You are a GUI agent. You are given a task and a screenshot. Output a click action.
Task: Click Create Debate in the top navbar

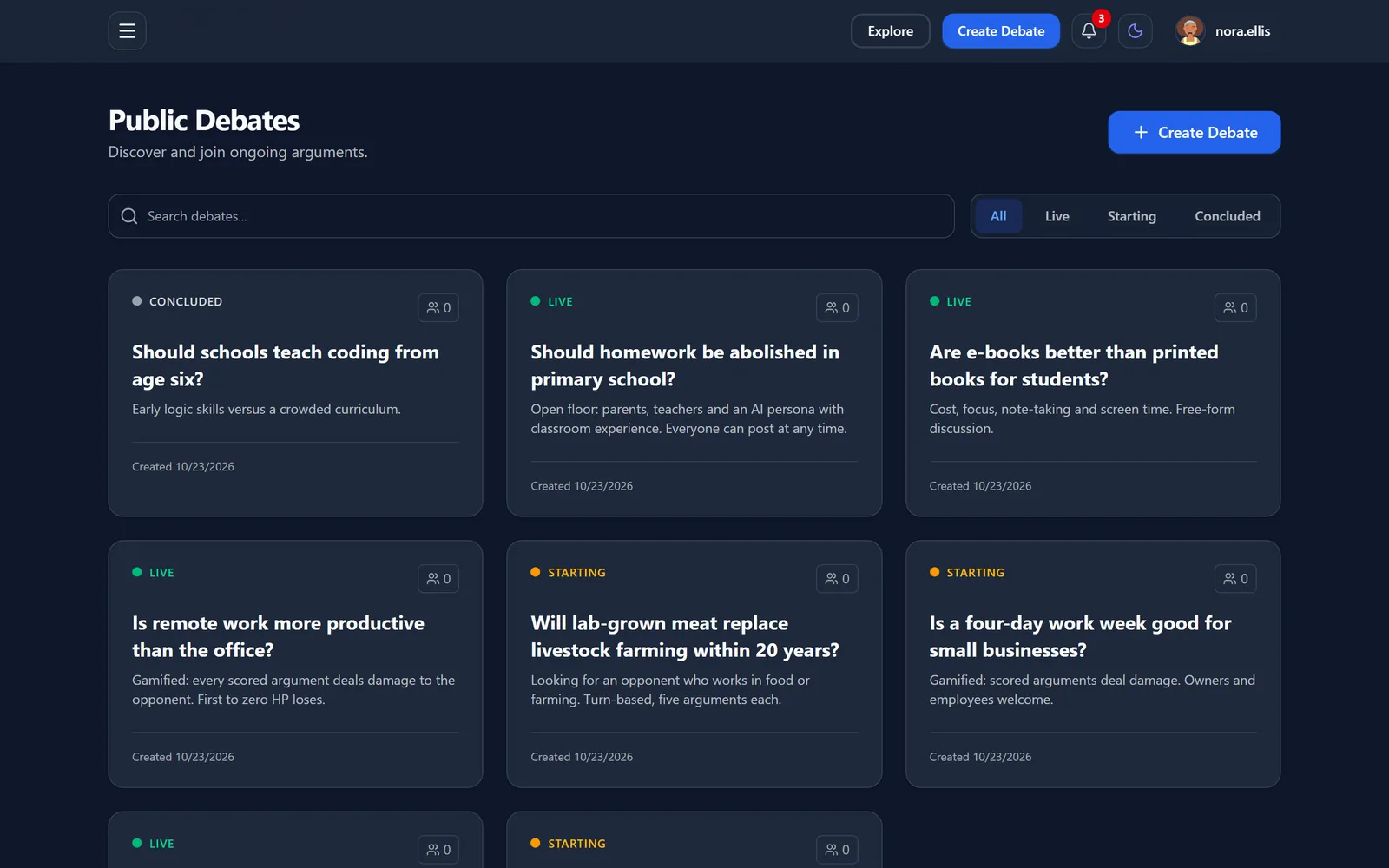coord(1001,31)
